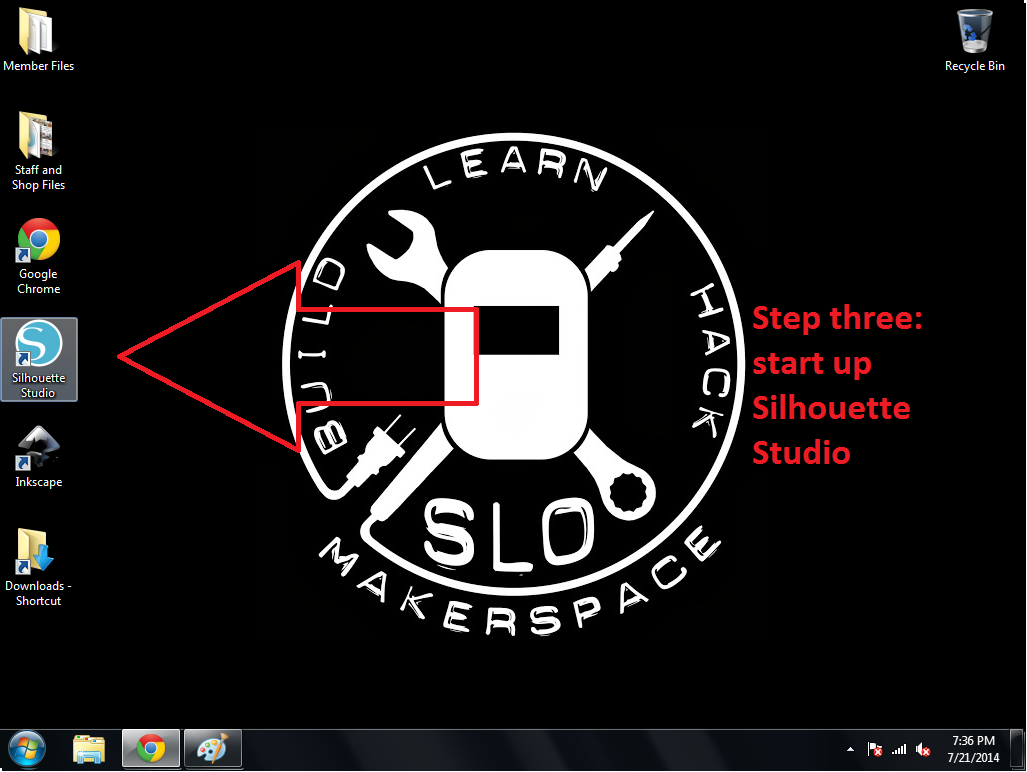Click the 'Google Chrome' icon label
The height and width of the screenshot is (772, 1027).
click(x=38, y=281)
